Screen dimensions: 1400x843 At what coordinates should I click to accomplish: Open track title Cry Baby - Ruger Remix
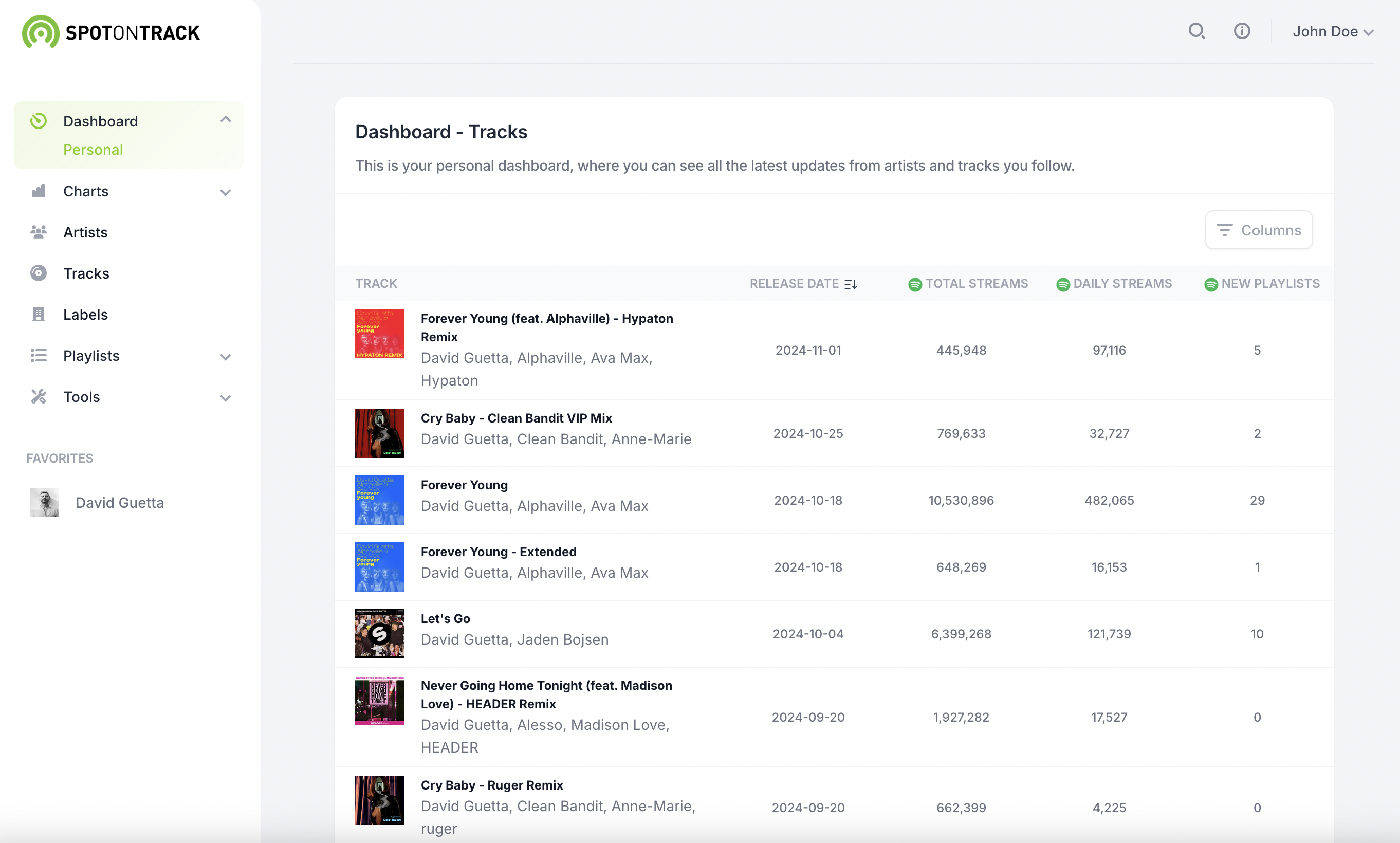pos(492,785)
